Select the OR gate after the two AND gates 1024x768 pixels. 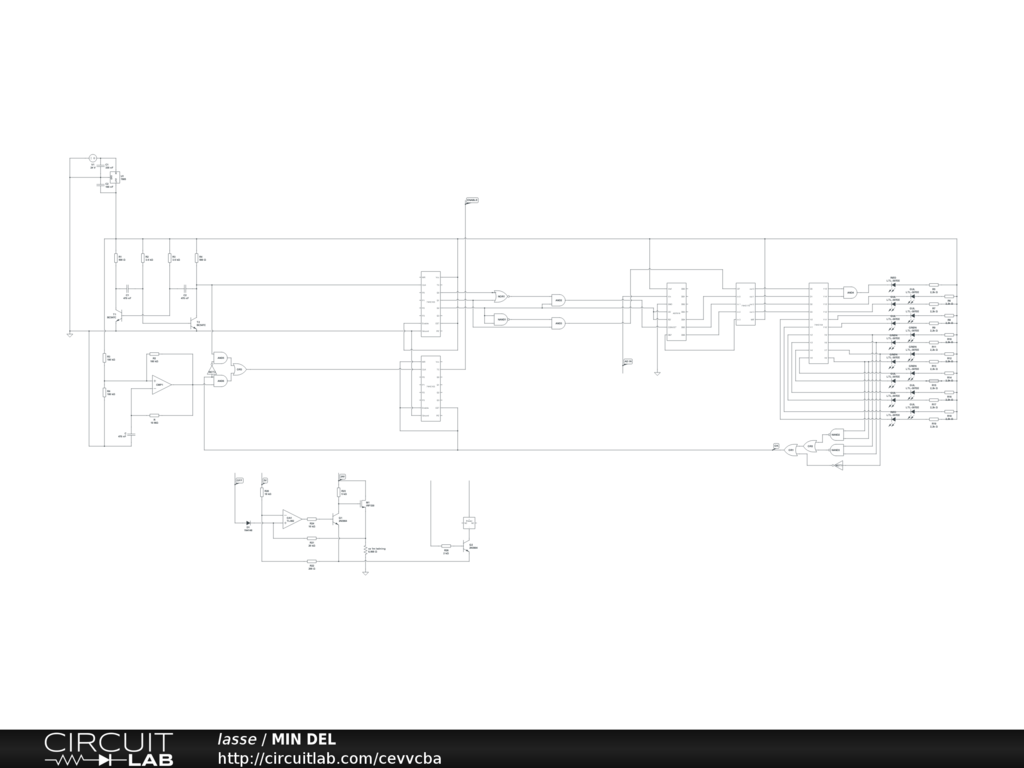click(240, 369)
